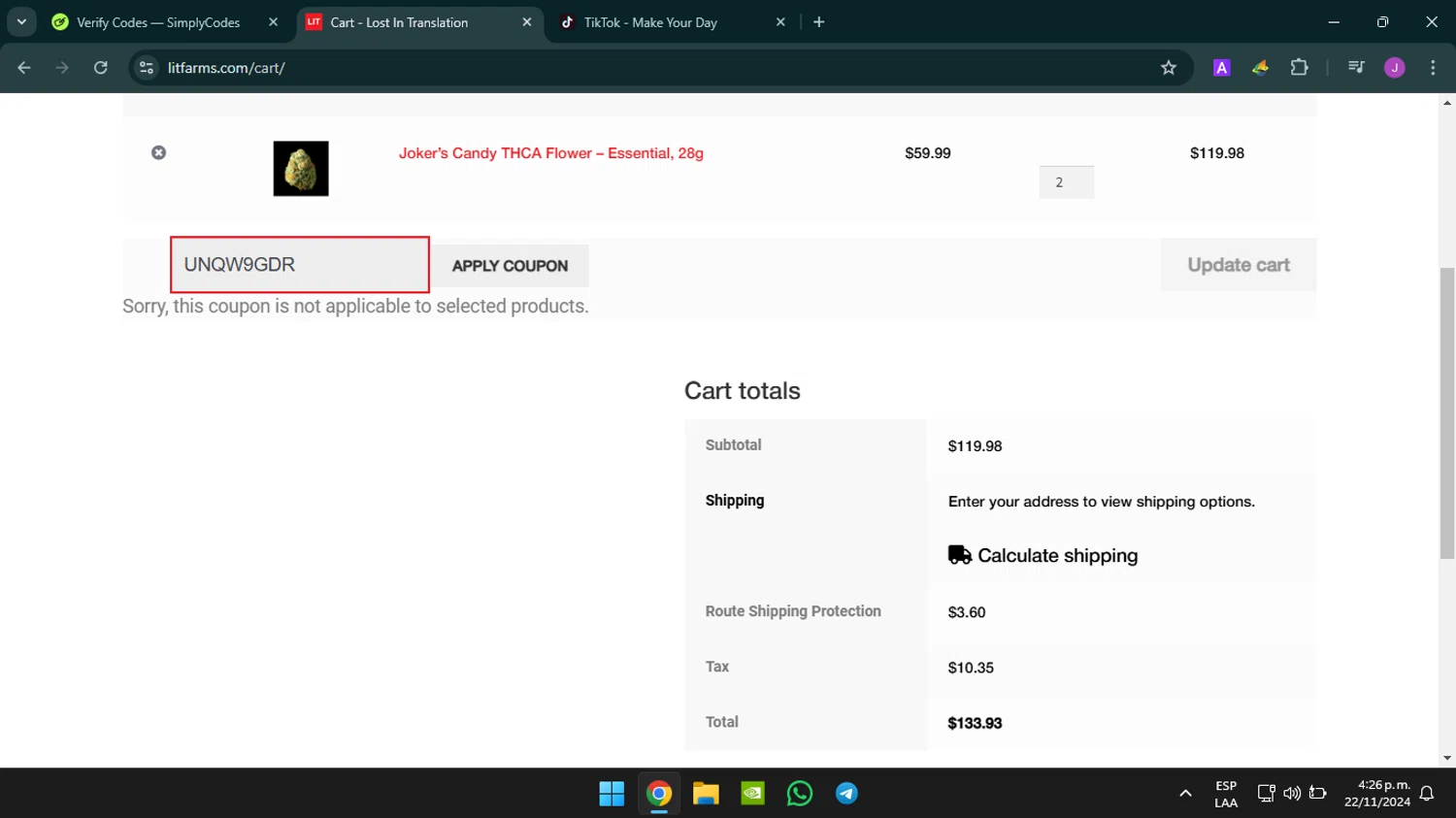Image resolution: width=1456 pixels, height=818 pixels.
Task: Open the clock and calendar flyout
Action: click(1377, 794)
